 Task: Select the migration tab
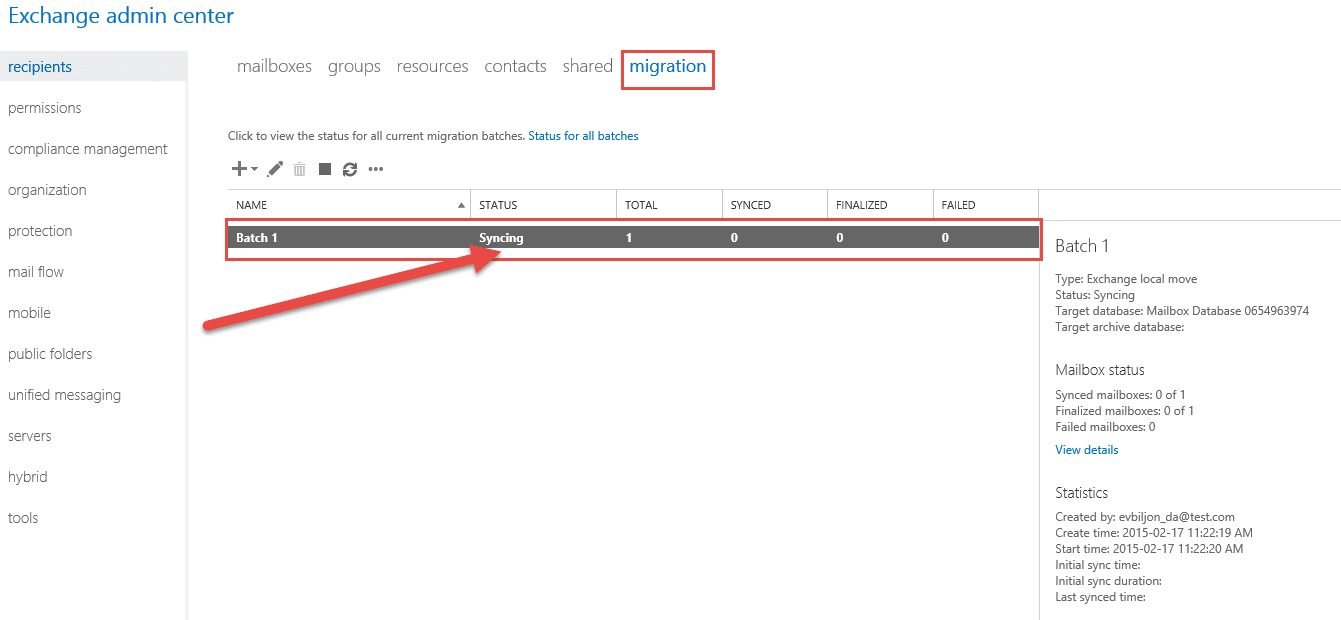click(668, 67)
